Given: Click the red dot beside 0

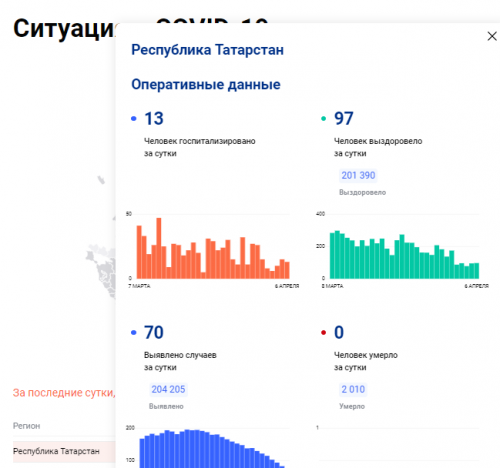Looking at the screenshot, I should pyautogui.click(x=323, y=332).
